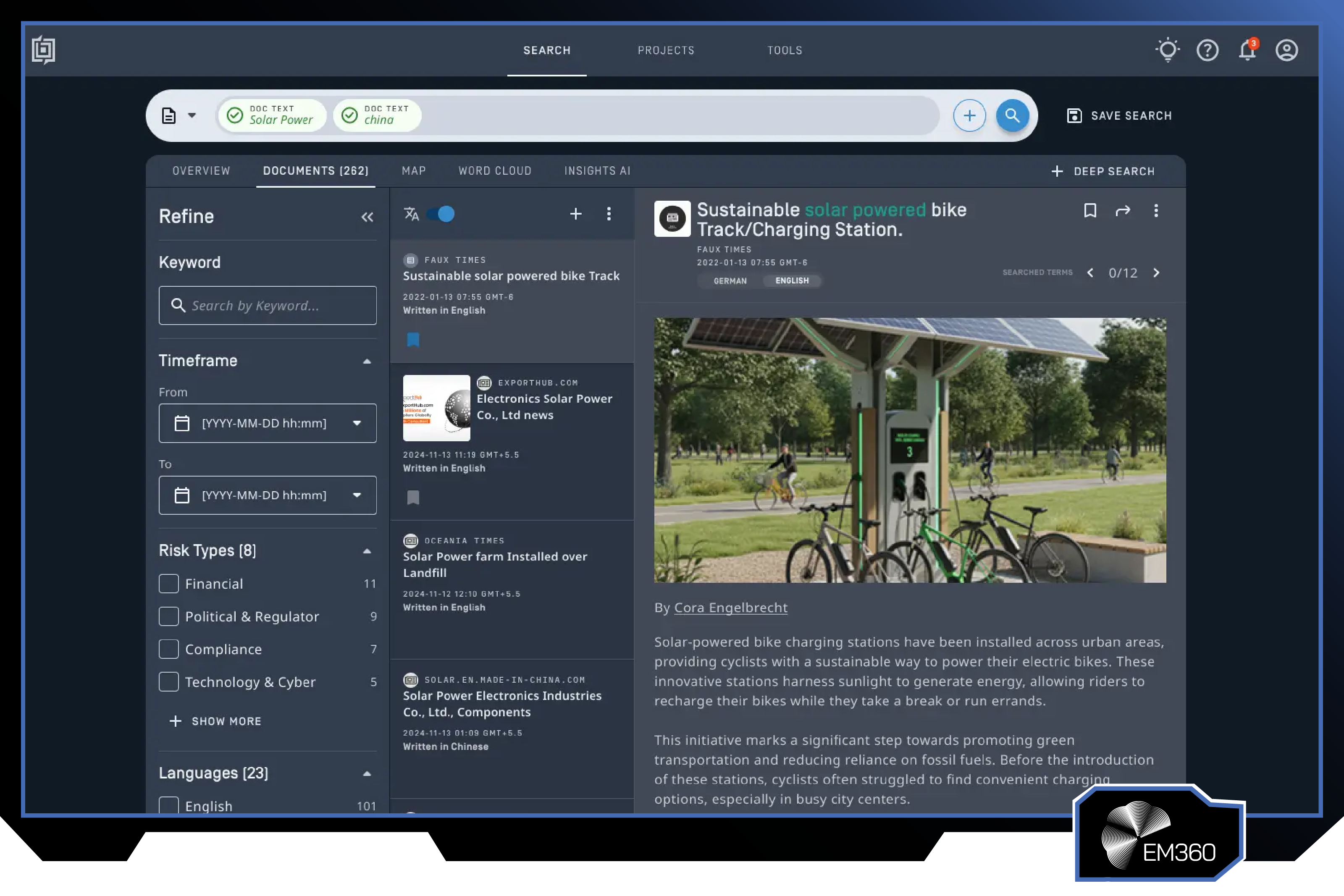Image resolution: width=1344 pixels, height=896 pixels.
Task: Open three-dot menu above document list
Action: pos(609,214)
